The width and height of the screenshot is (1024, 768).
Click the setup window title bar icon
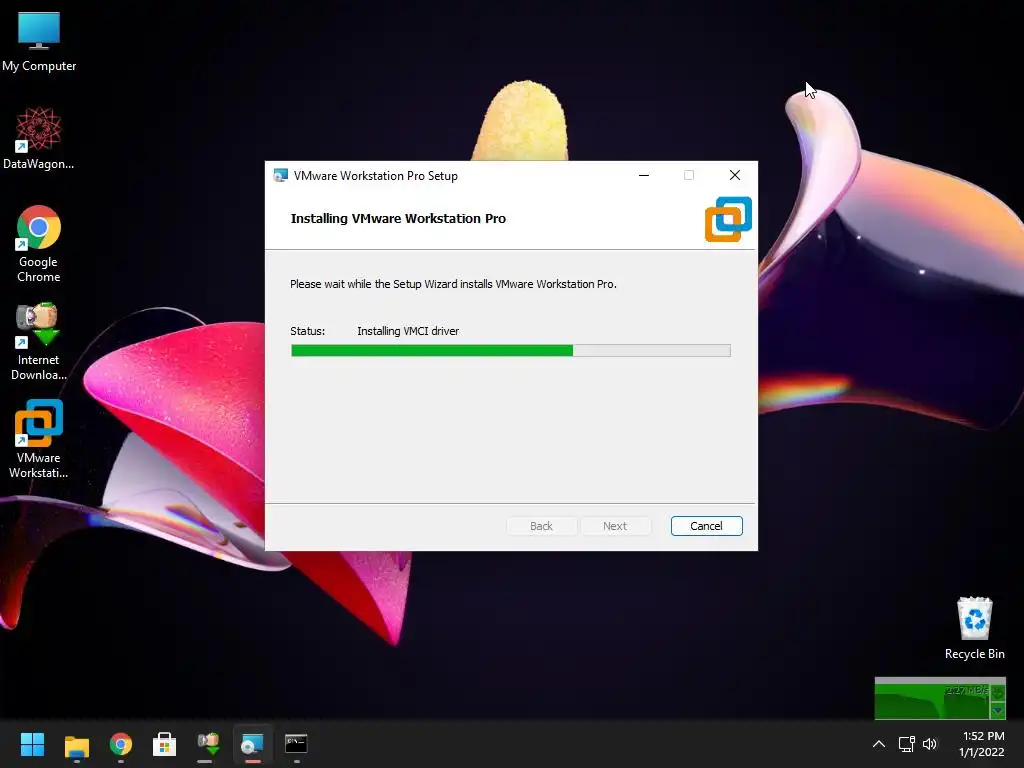click(280, 176)
